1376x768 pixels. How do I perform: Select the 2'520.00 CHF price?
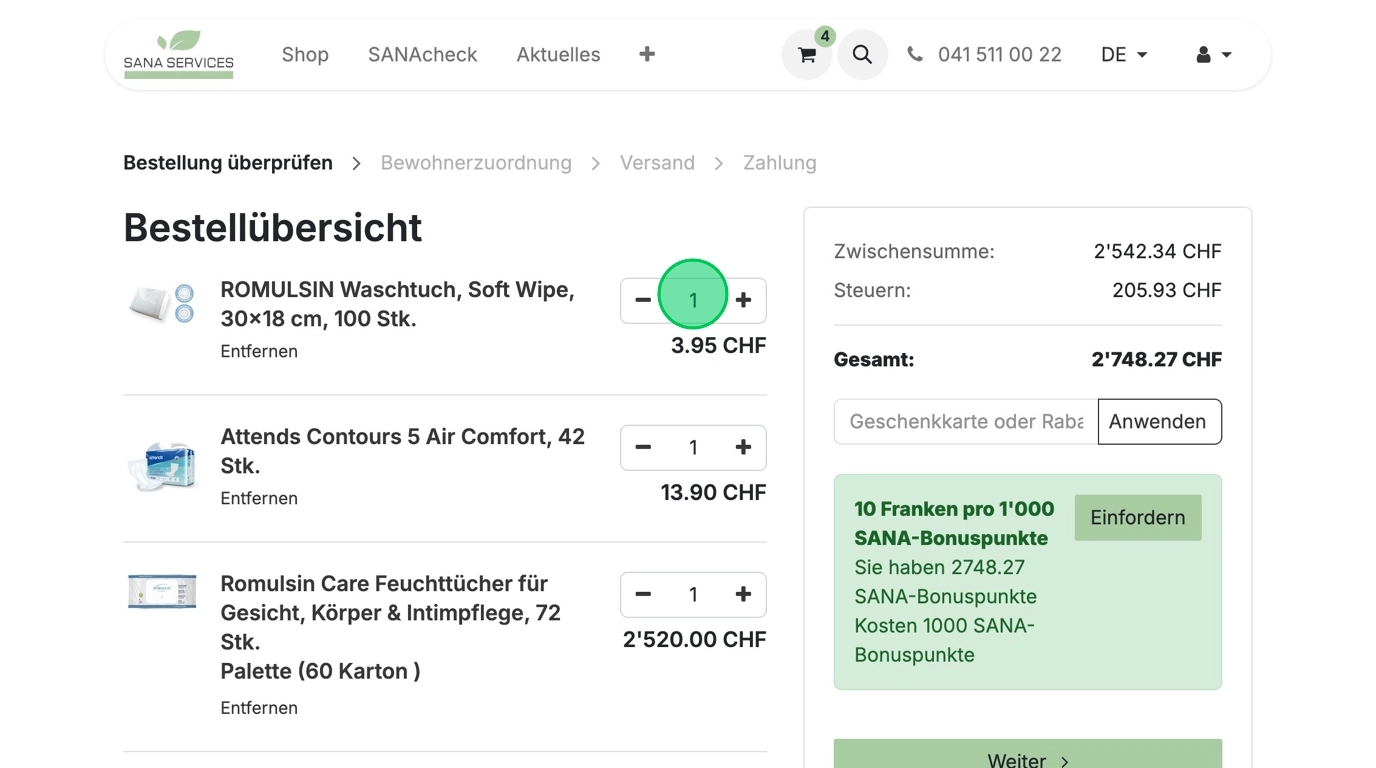click(x=694, y=640)
